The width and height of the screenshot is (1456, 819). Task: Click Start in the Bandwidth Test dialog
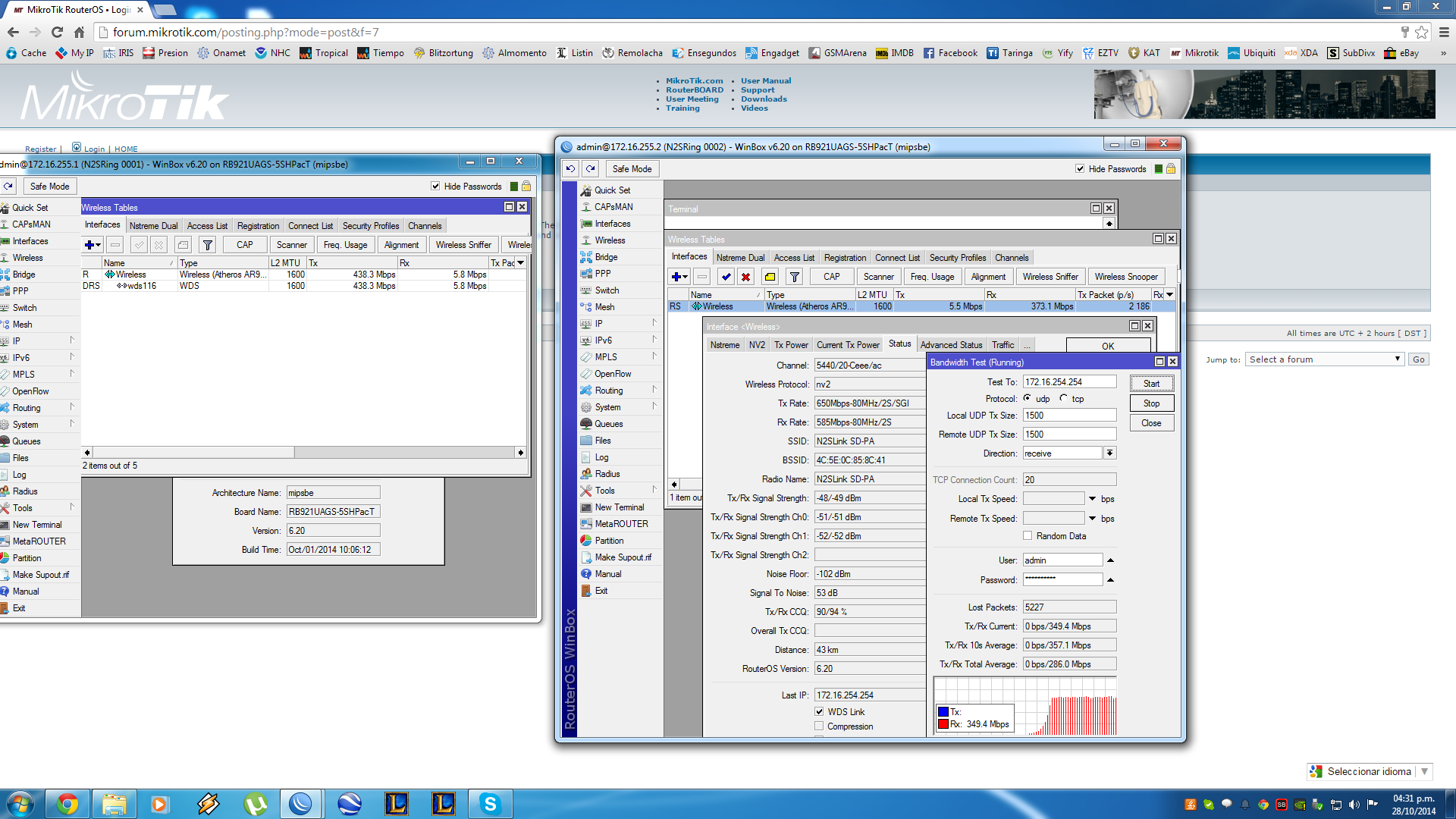pos(1151,384)
